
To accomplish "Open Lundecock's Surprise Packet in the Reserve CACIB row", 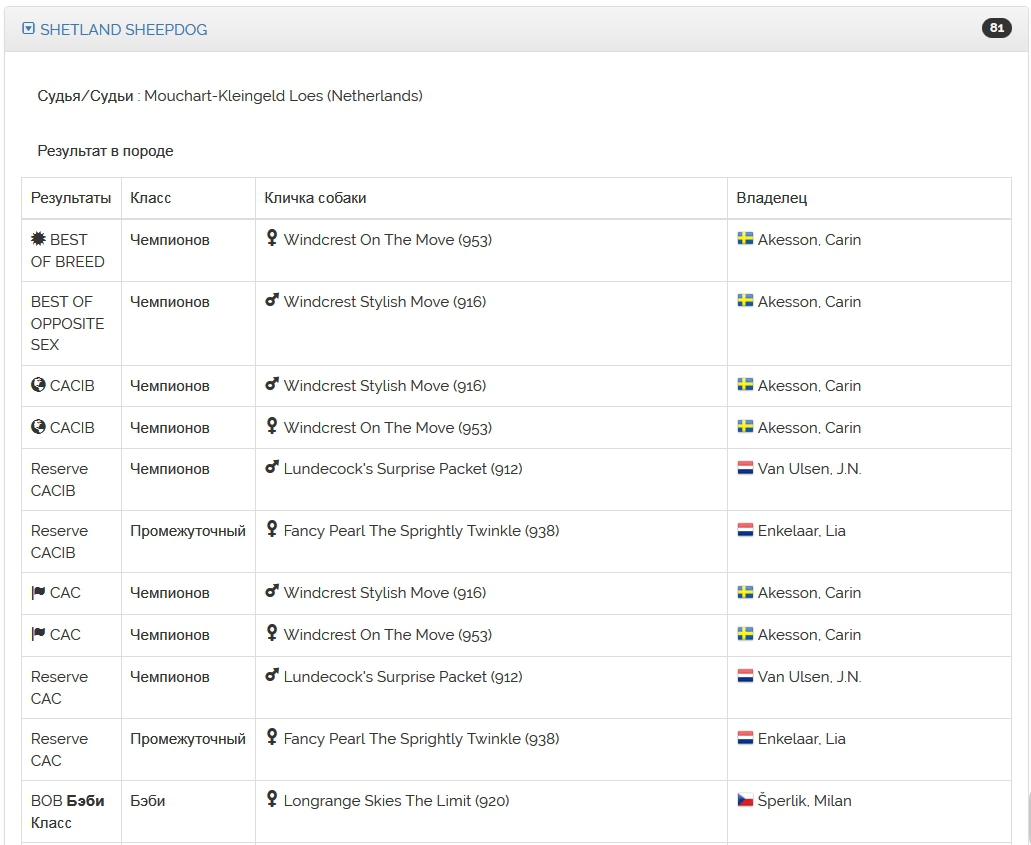I will [x=403, y=469].
